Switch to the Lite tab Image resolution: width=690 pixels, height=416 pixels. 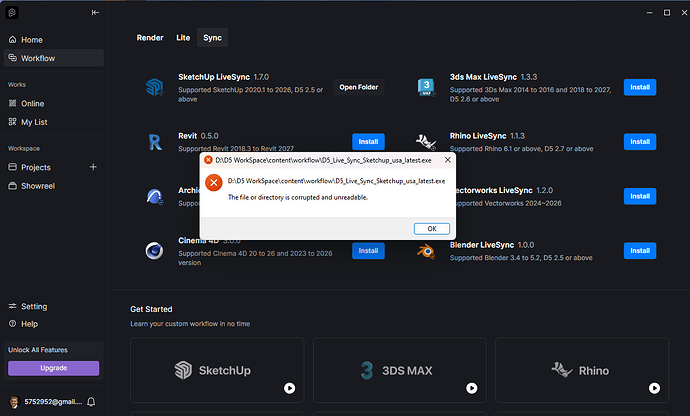[x=183, y=38]
